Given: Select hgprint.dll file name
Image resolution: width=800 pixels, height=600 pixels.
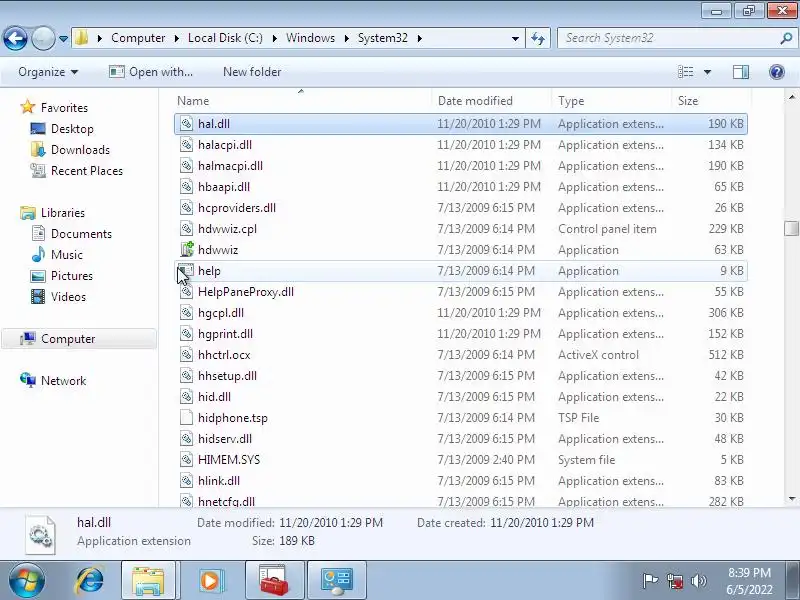Looking at the screenshot, I should click(225, 334).
